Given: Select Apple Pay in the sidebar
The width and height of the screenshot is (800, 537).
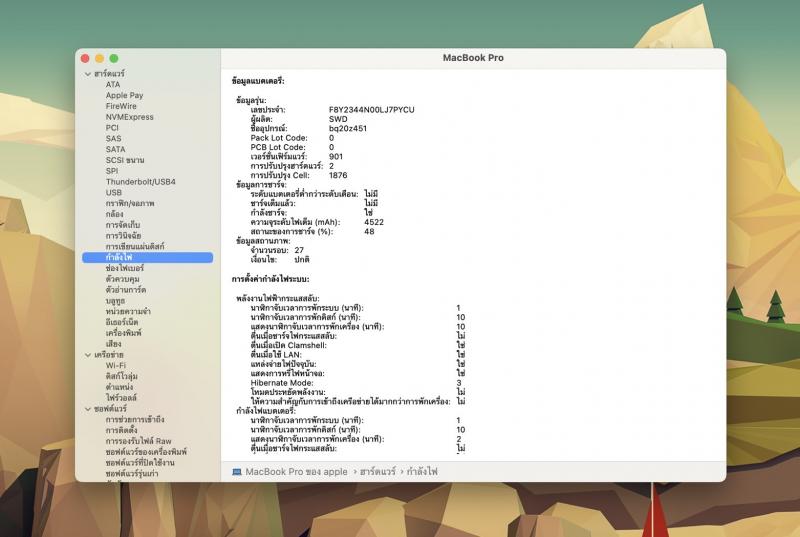Looking at the screenshot, I should pos(124,95).
